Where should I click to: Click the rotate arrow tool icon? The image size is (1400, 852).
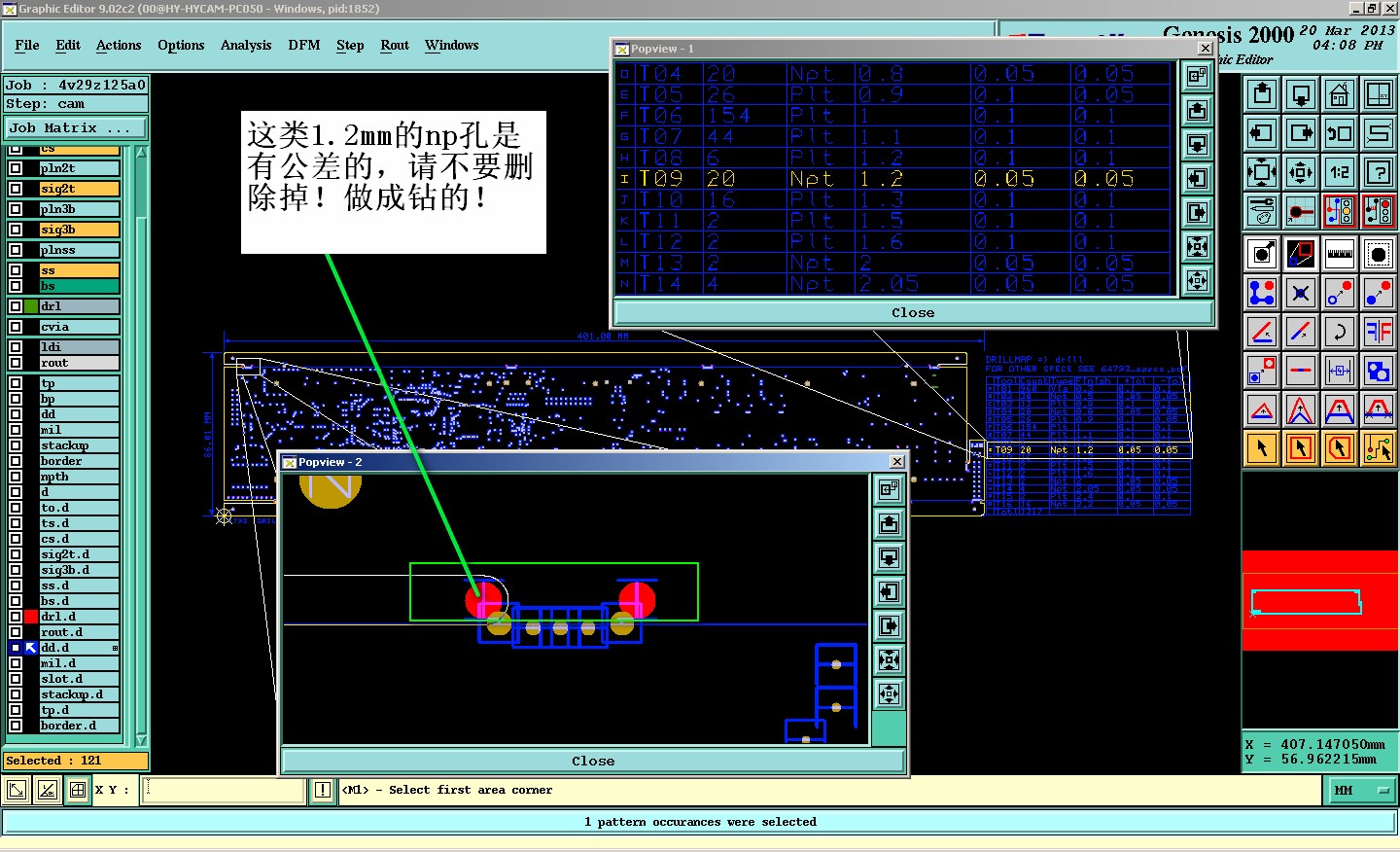pos(1340,332)
